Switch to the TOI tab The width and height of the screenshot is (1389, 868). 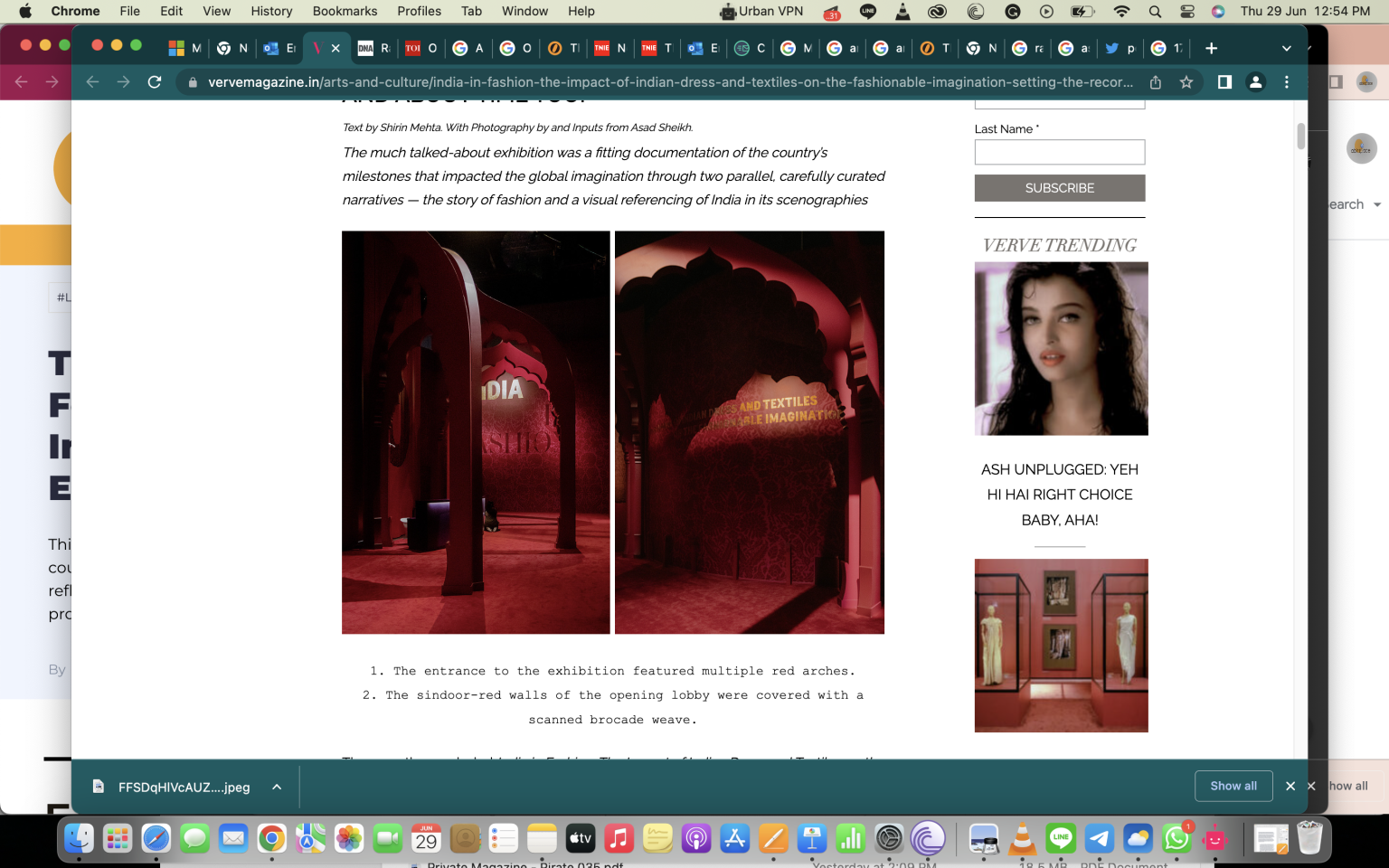[x=420, y=48]
